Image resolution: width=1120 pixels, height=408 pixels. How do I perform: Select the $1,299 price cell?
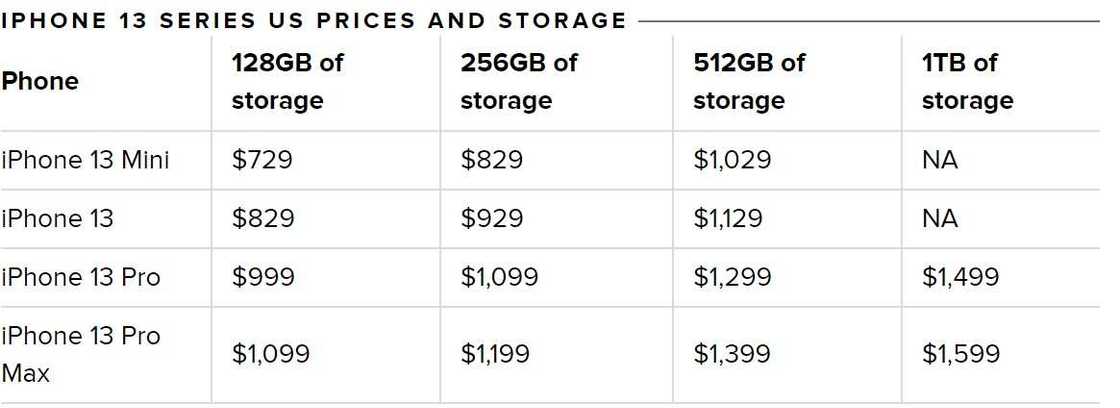coord(732,277)
